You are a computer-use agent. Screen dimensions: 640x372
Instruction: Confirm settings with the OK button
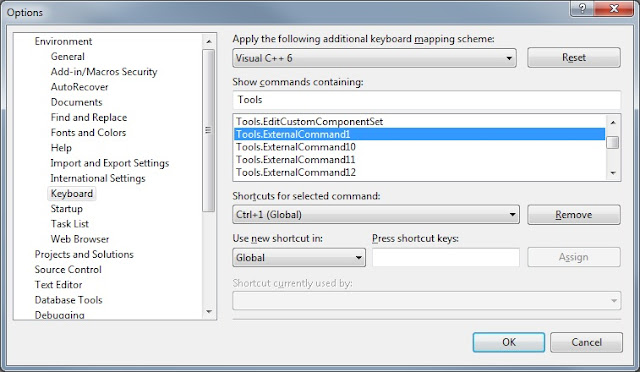[509, 342]
